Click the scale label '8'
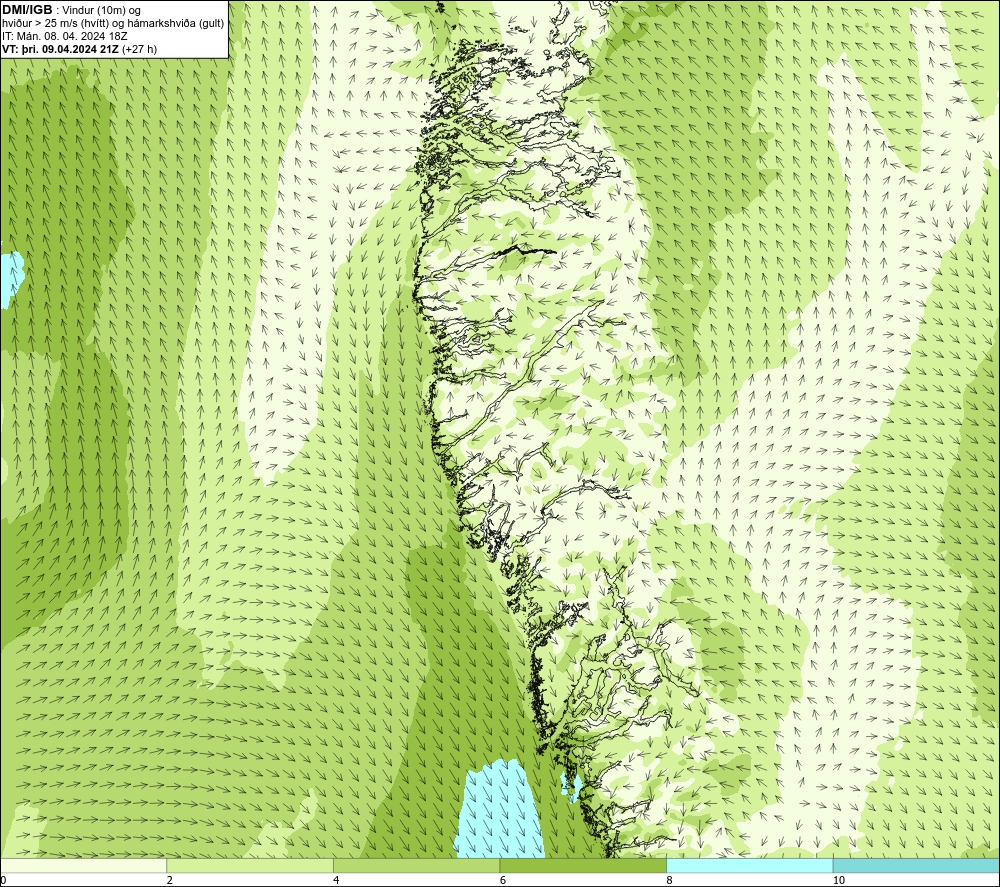The height and width of the screenshot is (887, 1000). point(670,880)
